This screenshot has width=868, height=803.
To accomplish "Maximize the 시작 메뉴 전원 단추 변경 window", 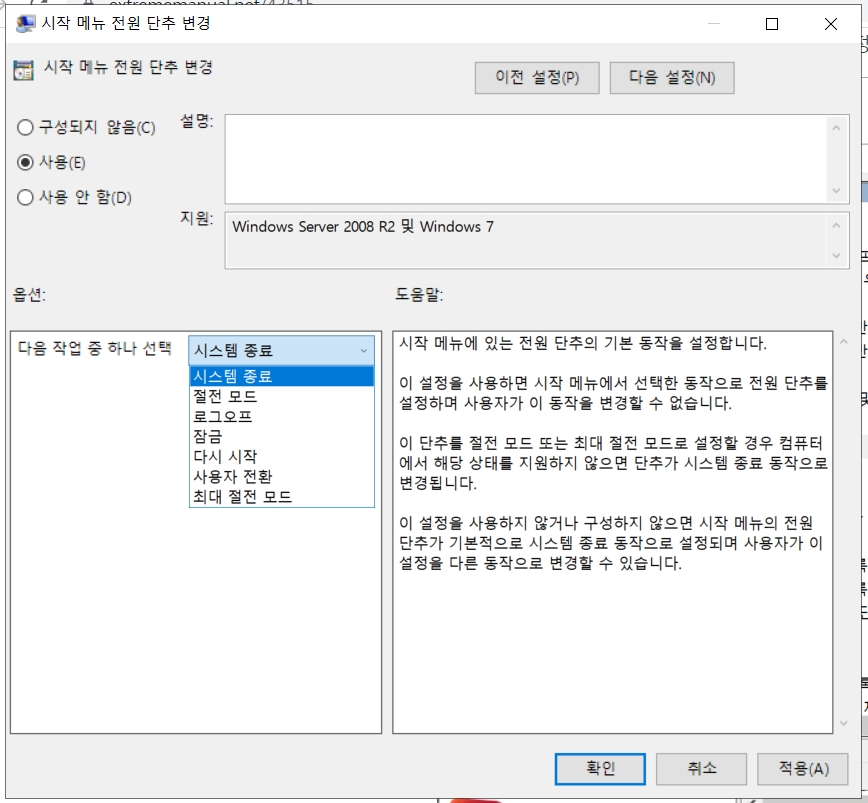I will [x=772, y=24].
